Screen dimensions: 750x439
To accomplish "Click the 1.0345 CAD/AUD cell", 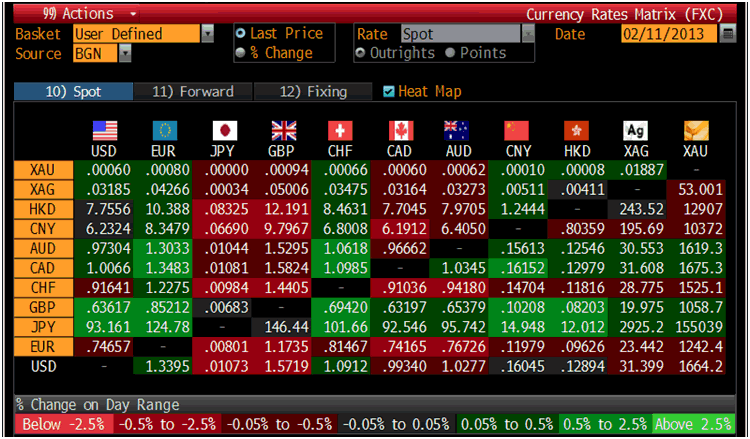I will tap(459, 268).
